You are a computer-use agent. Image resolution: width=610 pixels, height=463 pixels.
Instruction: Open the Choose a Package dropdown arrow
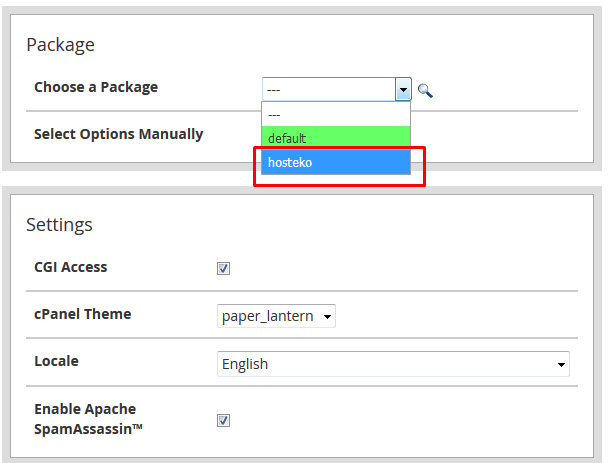[403, 89]
